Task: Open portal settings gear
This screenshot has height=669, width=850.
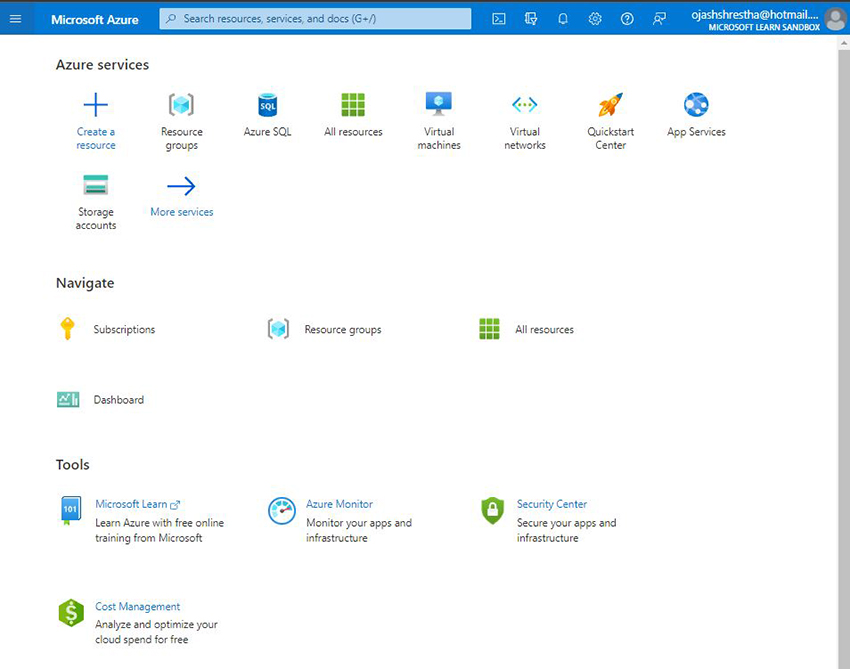Action: tap(595, 19)
